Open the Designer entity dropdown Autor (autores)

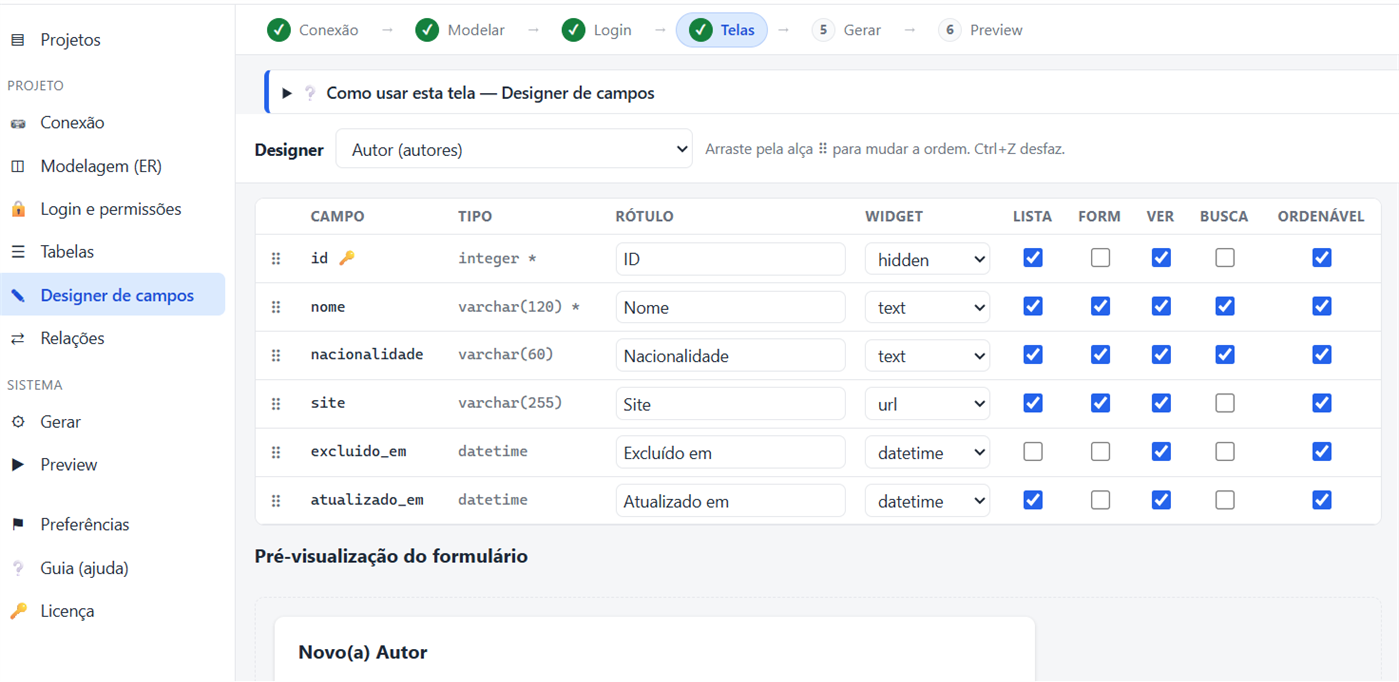[x=514, y=149]
